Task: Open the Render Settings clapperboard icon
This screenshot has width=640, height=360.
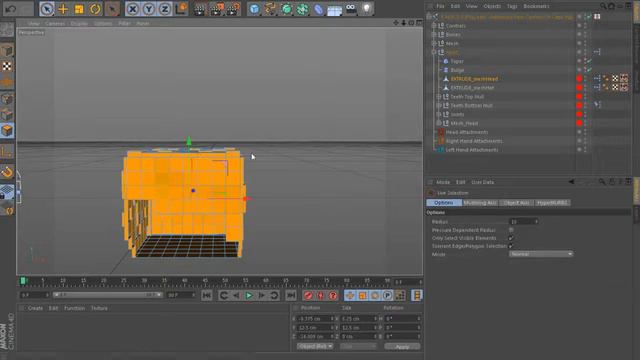Action: (x=233, y=9)
